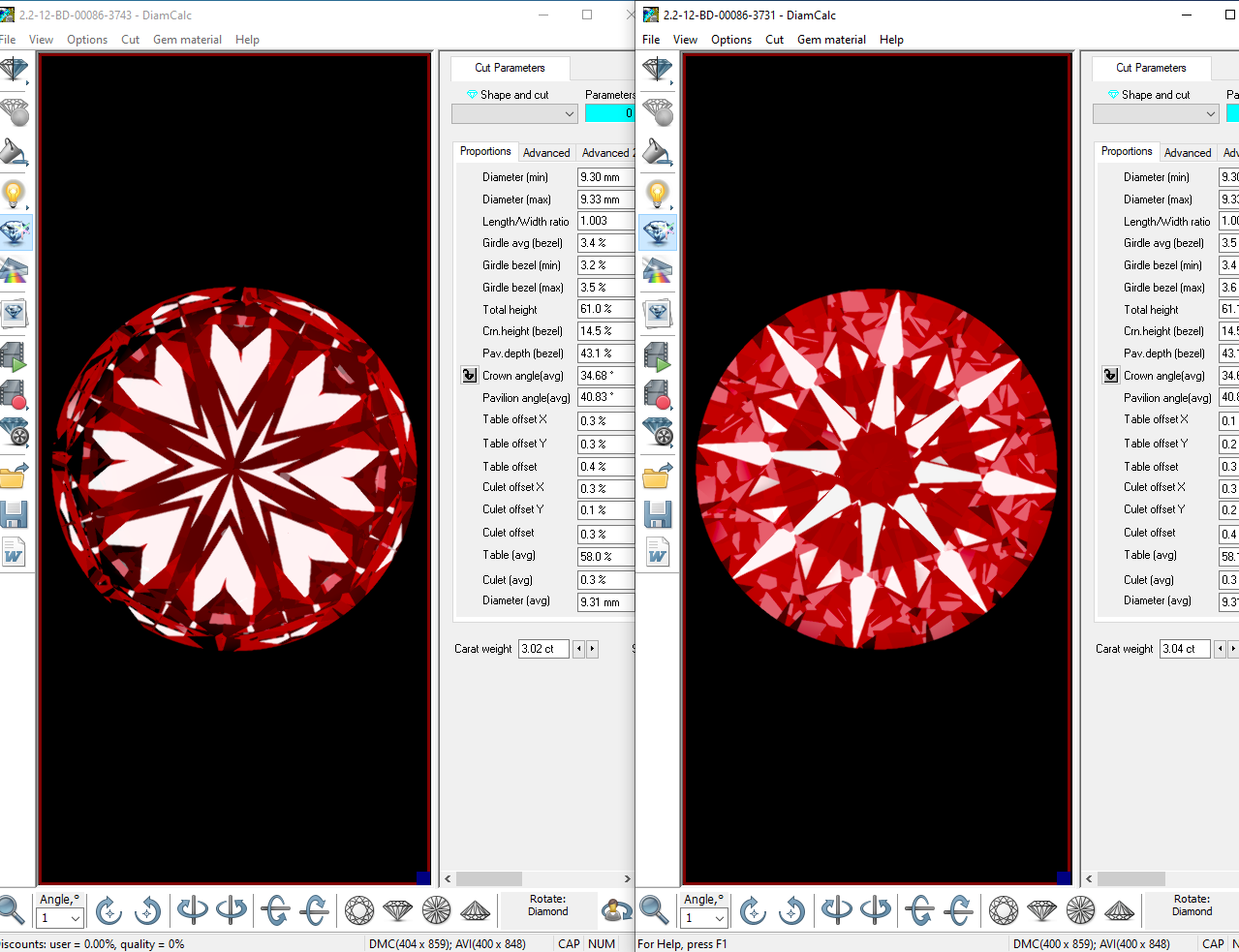The height and width of the screenshot is (952, 1239).
Task: Click the tilted diamond view icon in left window
Action: pos(476,910)
